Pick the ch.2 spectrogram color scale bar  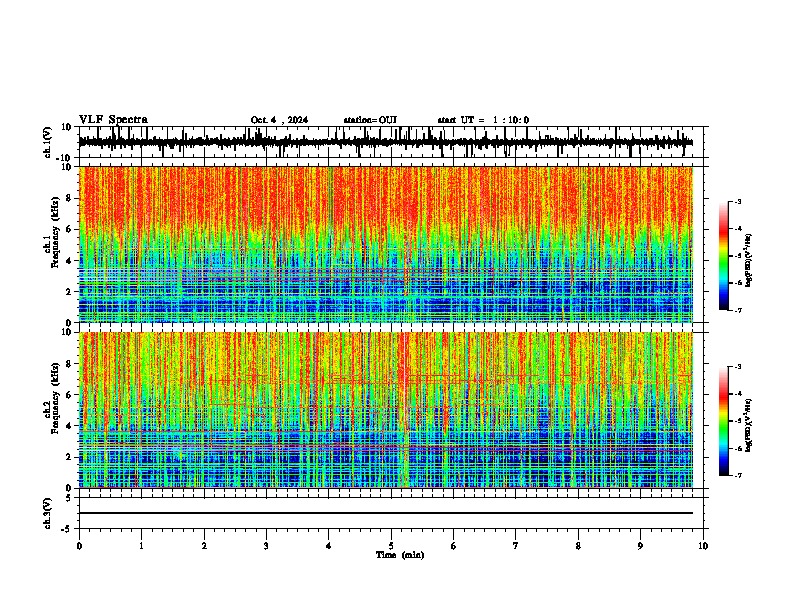723,421
